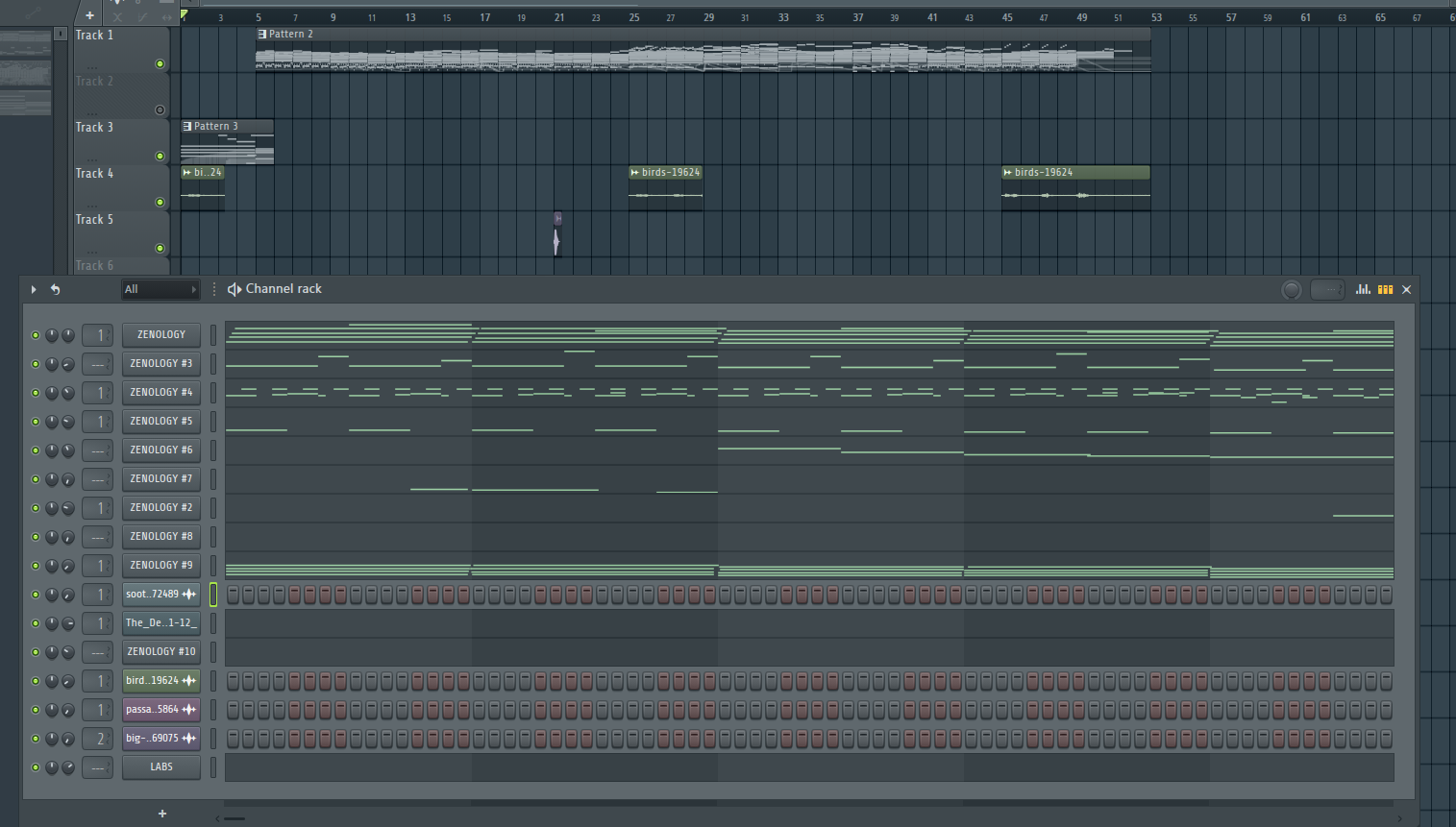Open the LABS channel button

tap(161, 767)
